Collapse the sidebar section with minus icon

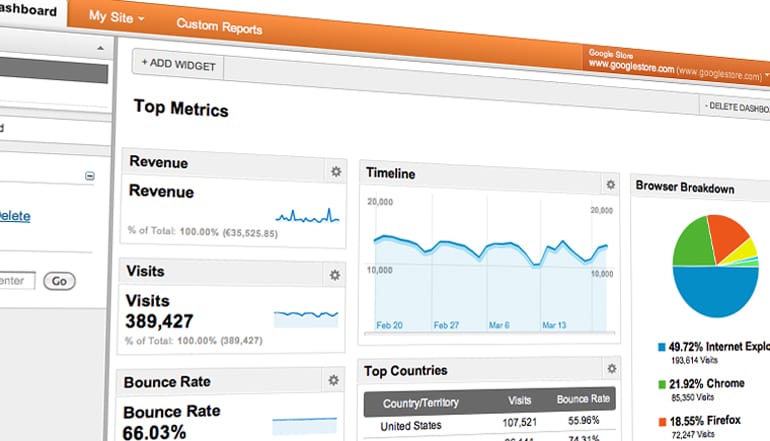[90, 176]
